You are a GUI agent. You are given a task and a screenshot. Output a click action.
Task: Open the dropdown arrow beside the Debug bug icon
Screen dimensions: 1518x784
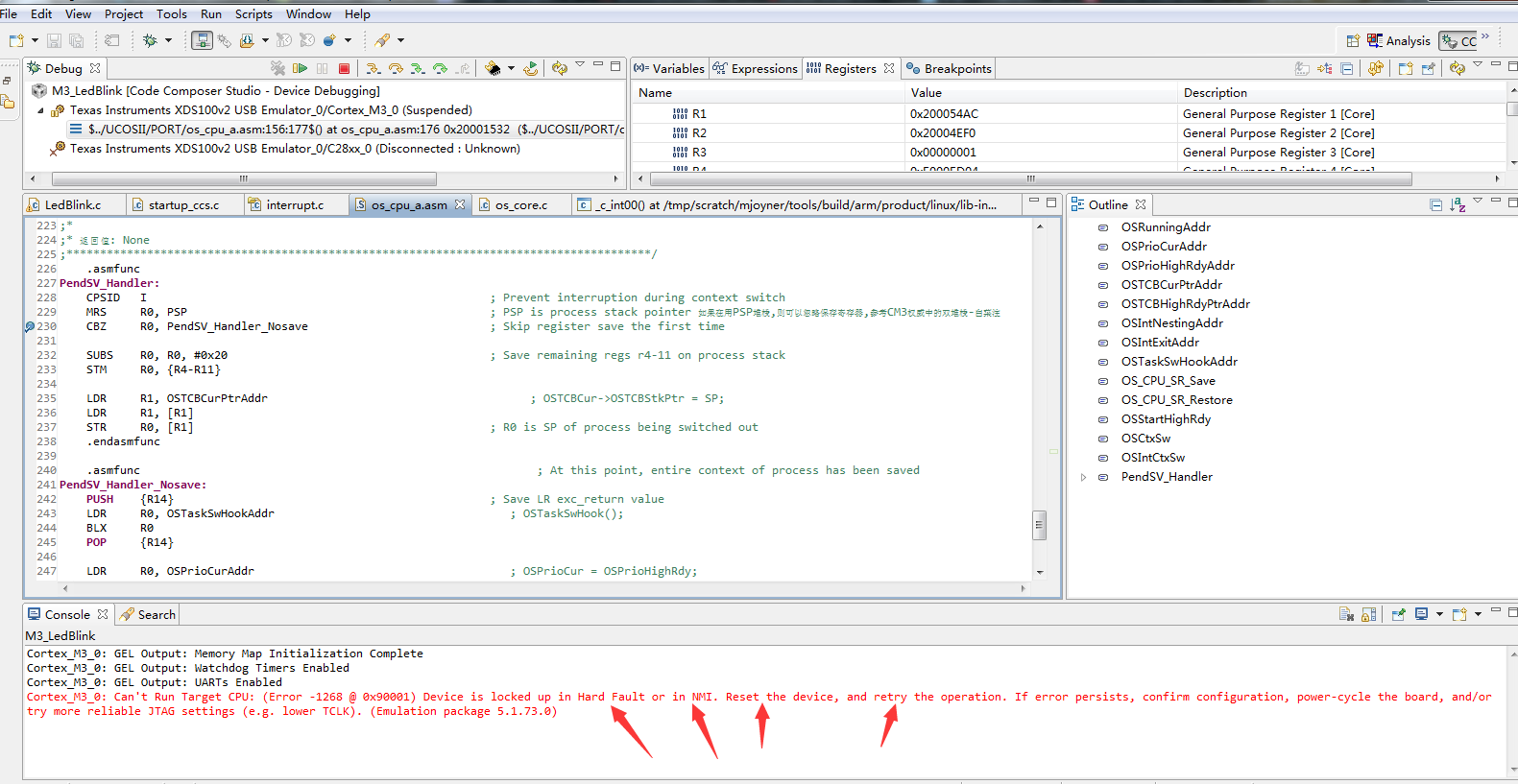(x=168, y=40)
